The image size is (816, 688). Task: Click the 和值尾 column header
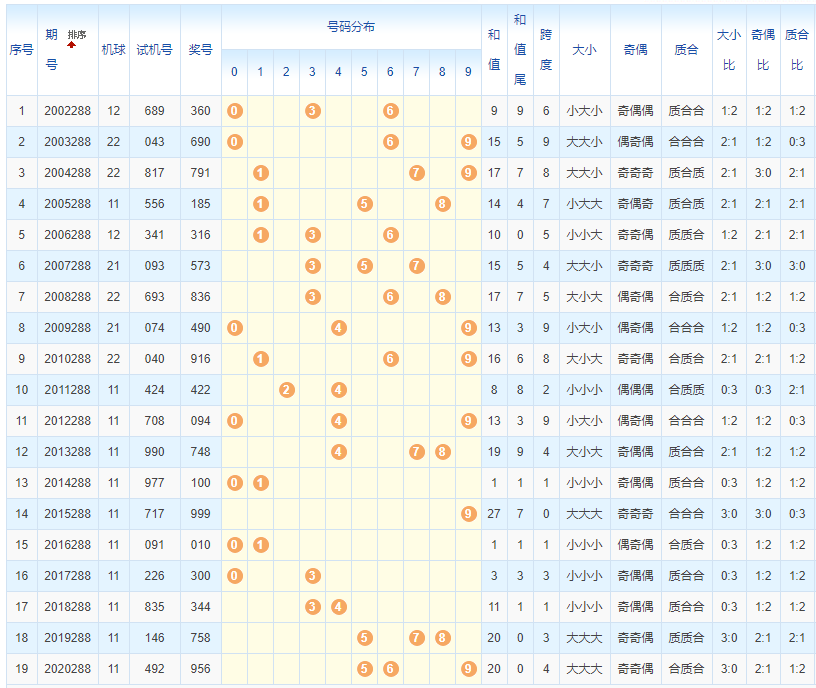pyautogui.click(x=519, y=50)
